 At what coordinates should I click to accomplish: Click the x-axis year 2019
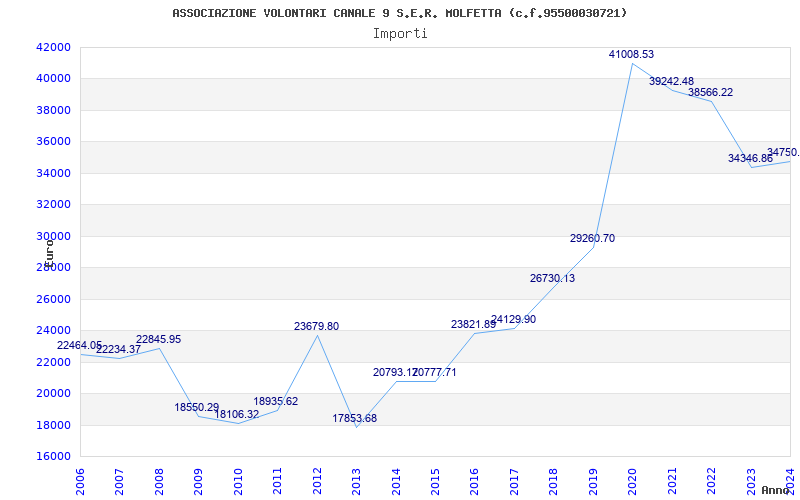tap(593, 482)
